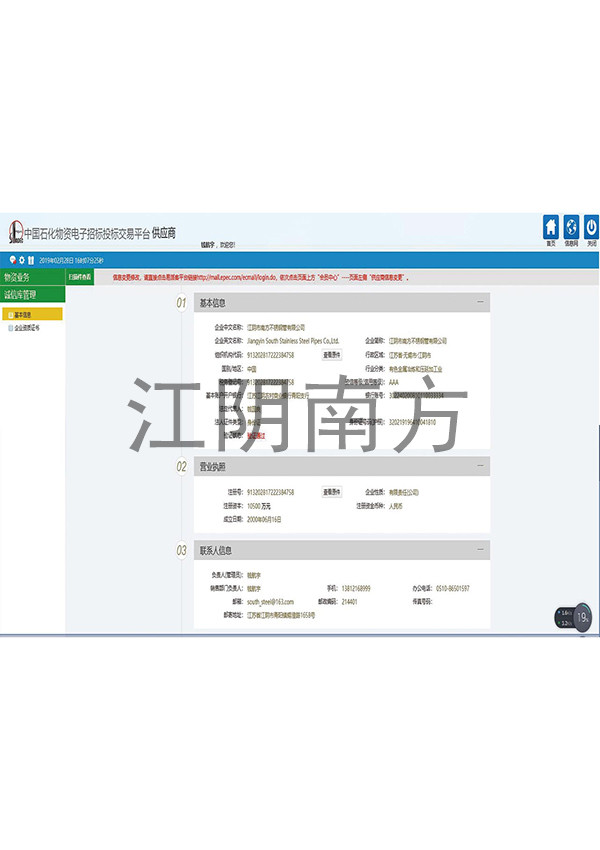Image resolution: width=600 pixels, height=850 pixels.
Task: Open the settings gear icon in blue bar
Action: click(x=21, y=260)
